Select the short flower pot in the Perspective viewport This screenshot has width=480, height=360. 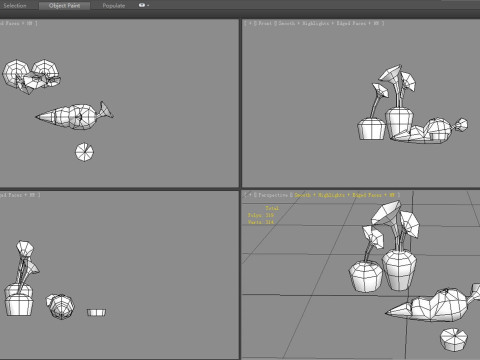(x=366, y=277)
